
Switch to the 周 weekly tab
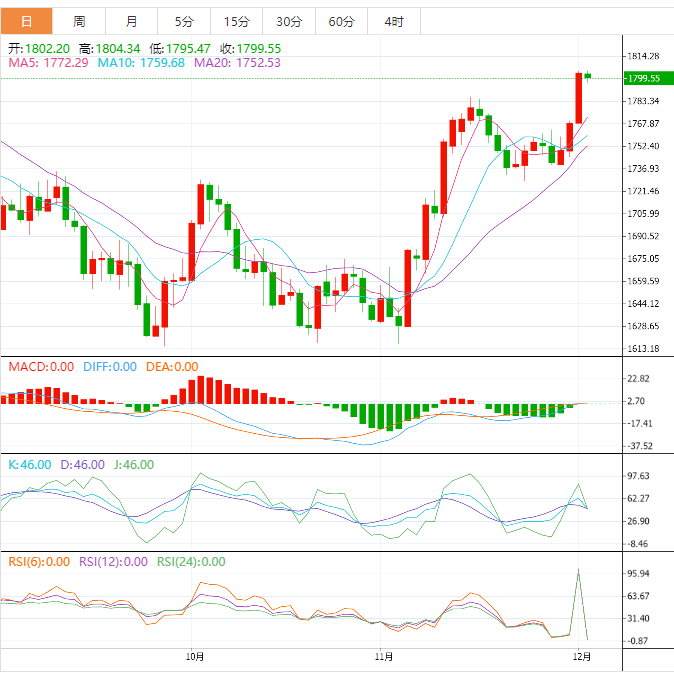click(x=79, y=21)
